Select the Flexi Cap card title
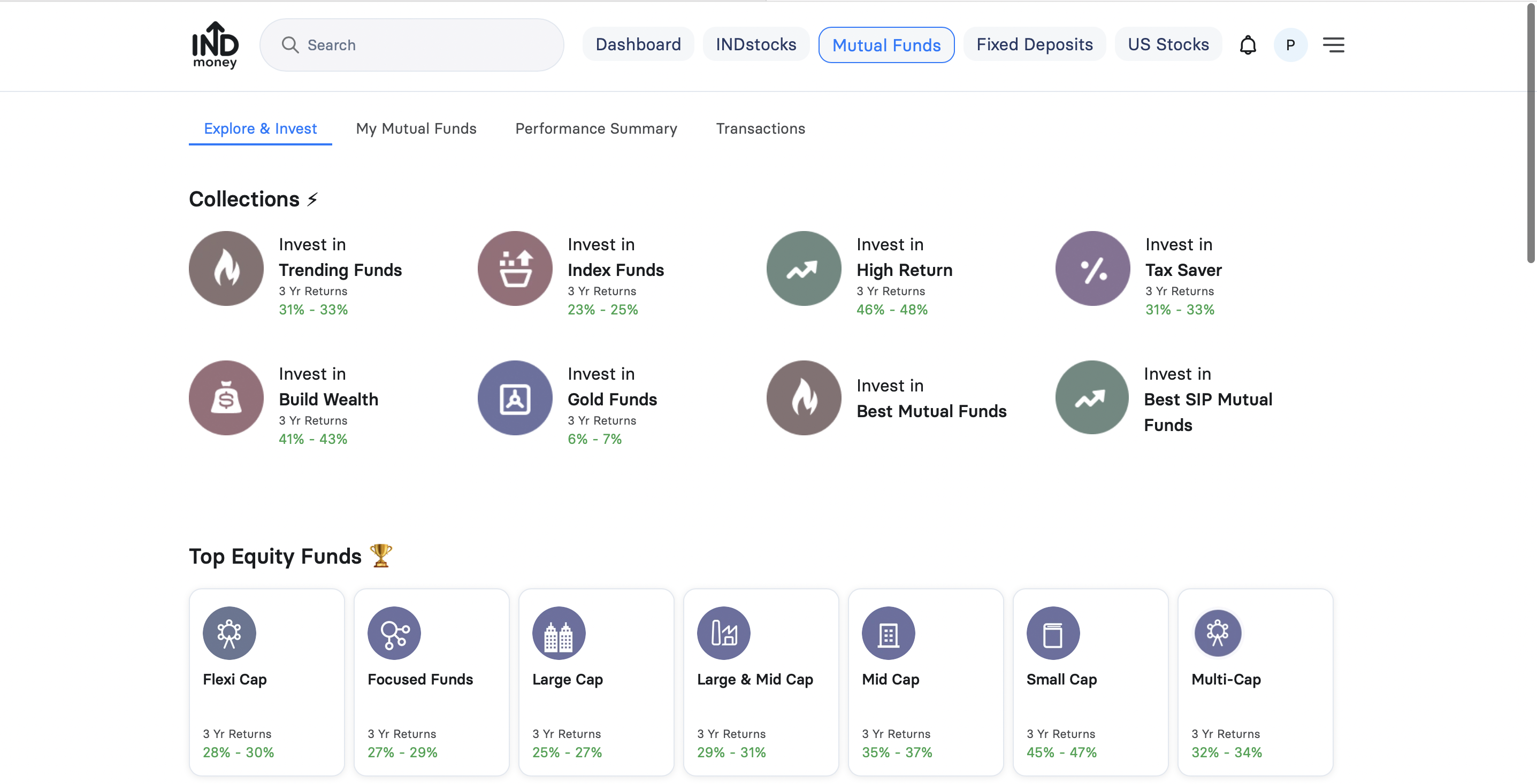1537x784 pixels. point(234,679)
